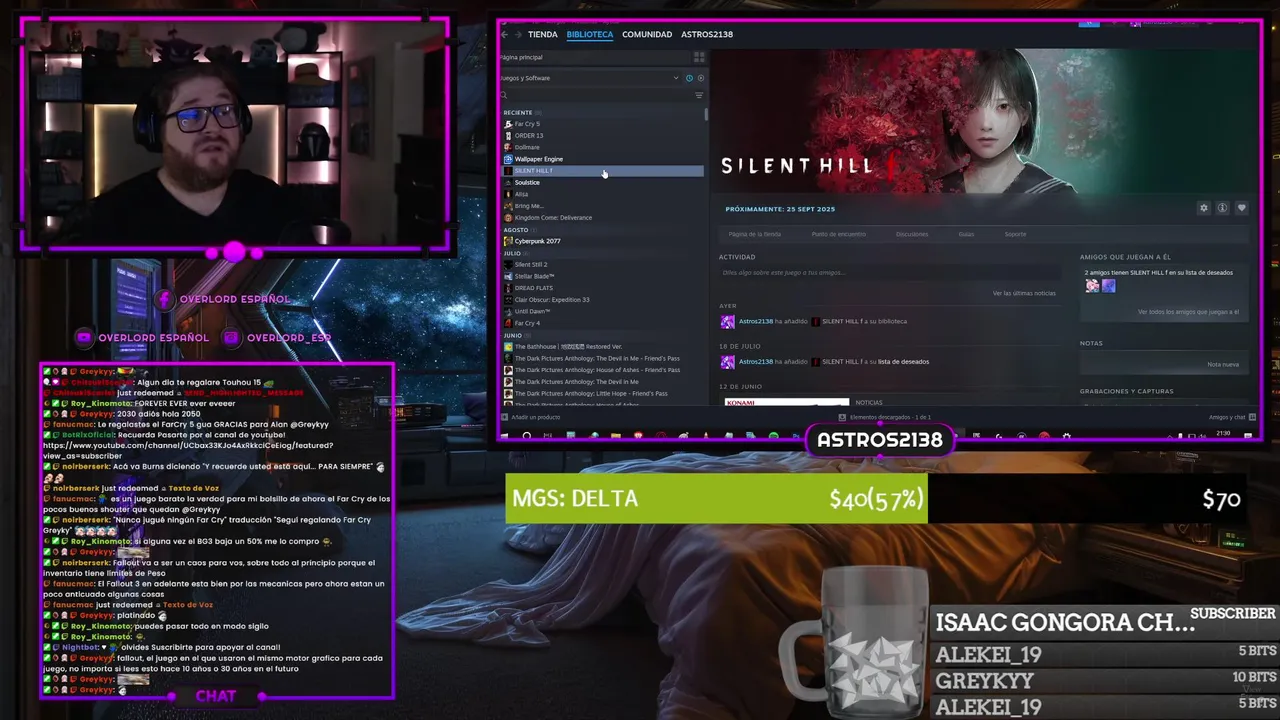Open the ASTROS2138 profile tab
The height and width of the screenshot is (720, 1280).
coord(707,34)
